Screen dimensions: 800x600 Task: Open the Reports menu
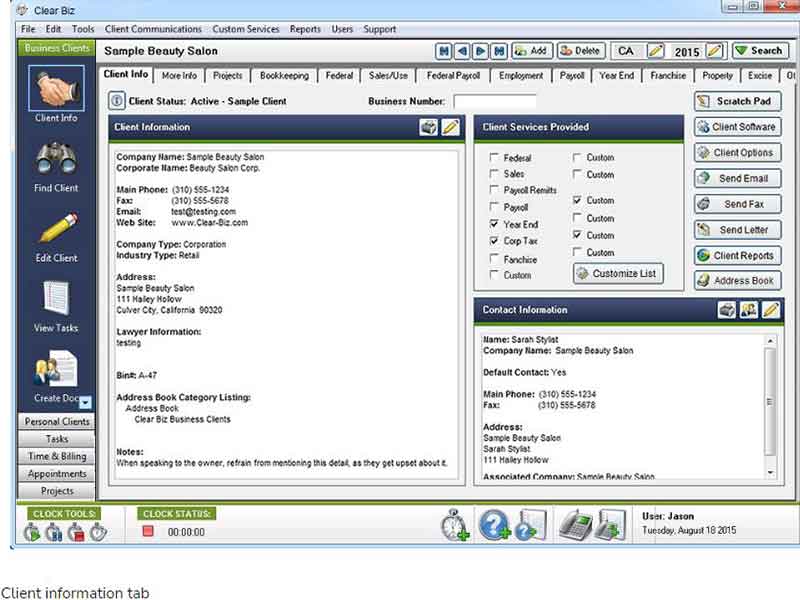[305, 29]
